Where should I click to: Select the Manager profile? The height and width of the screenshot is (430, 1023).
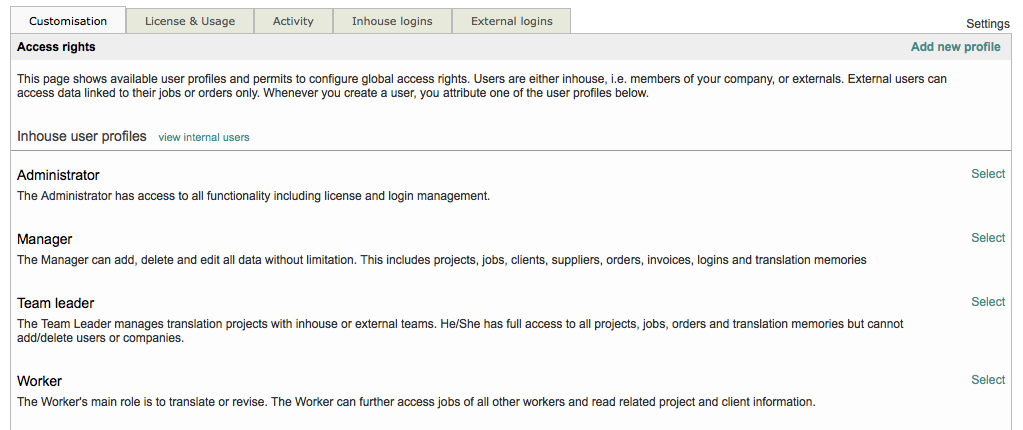[x=988, y=238]
